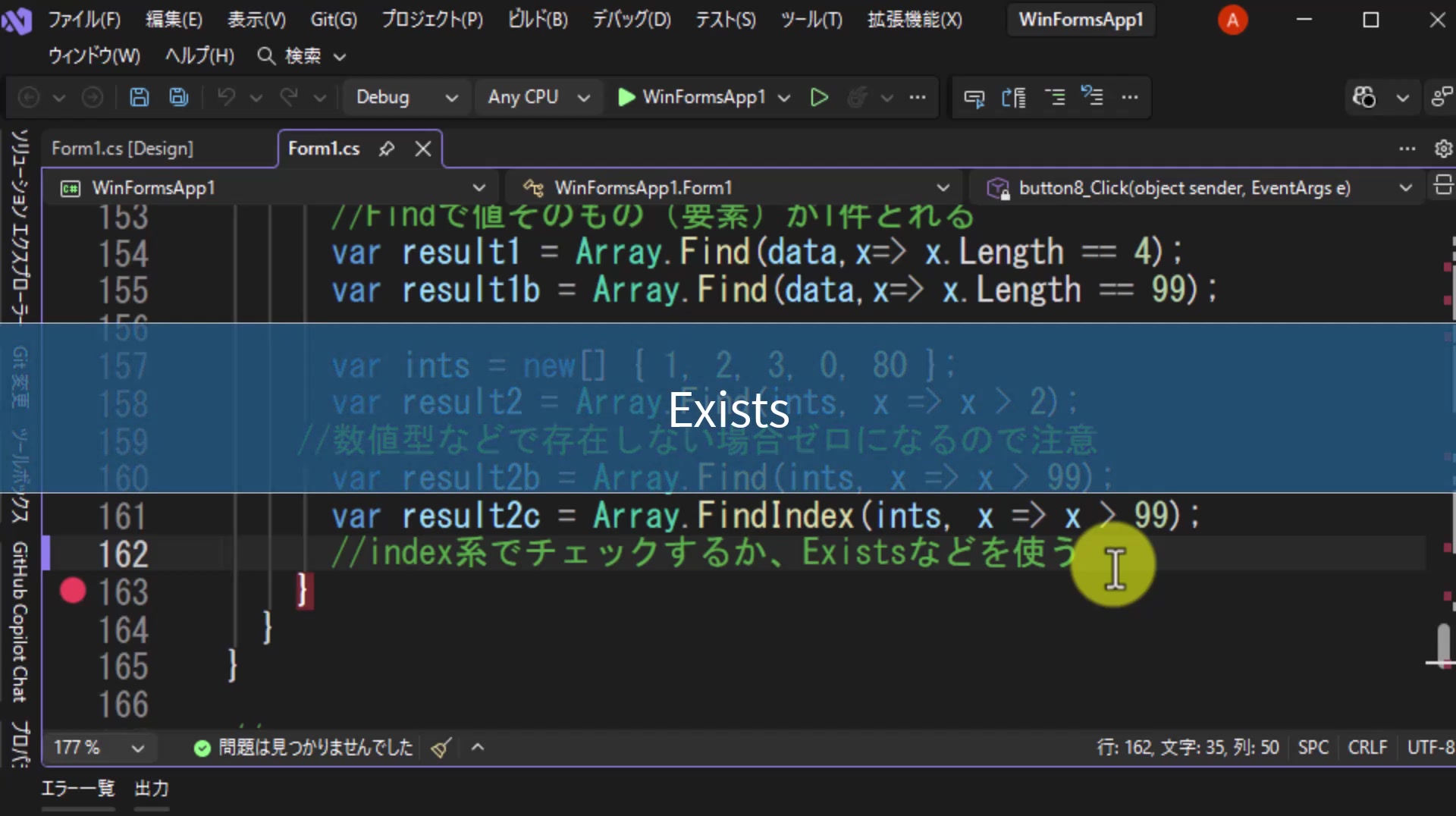Click the SPC indentation indicator
1456x816 pixels.
point(1313,748)
